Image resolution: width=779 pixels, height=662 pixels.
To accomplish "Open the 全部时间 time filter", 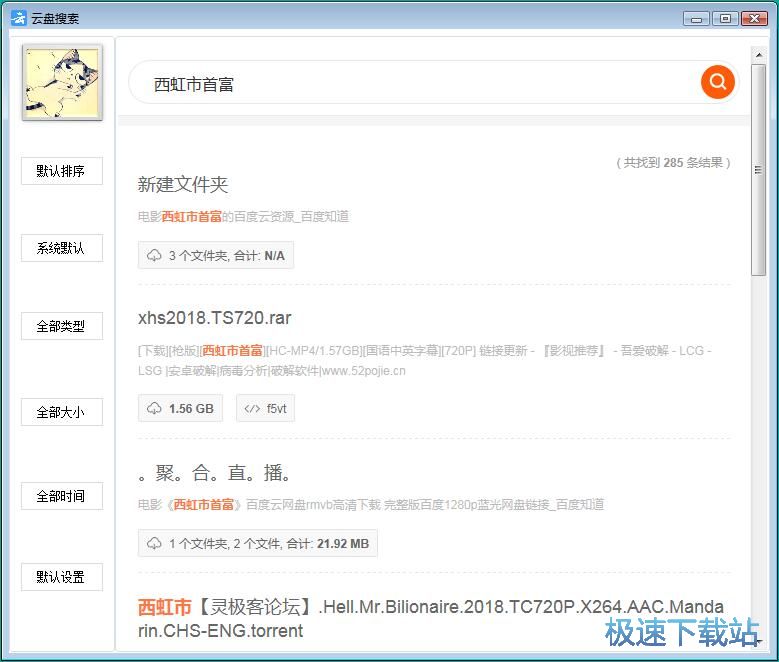I will 62,496.
